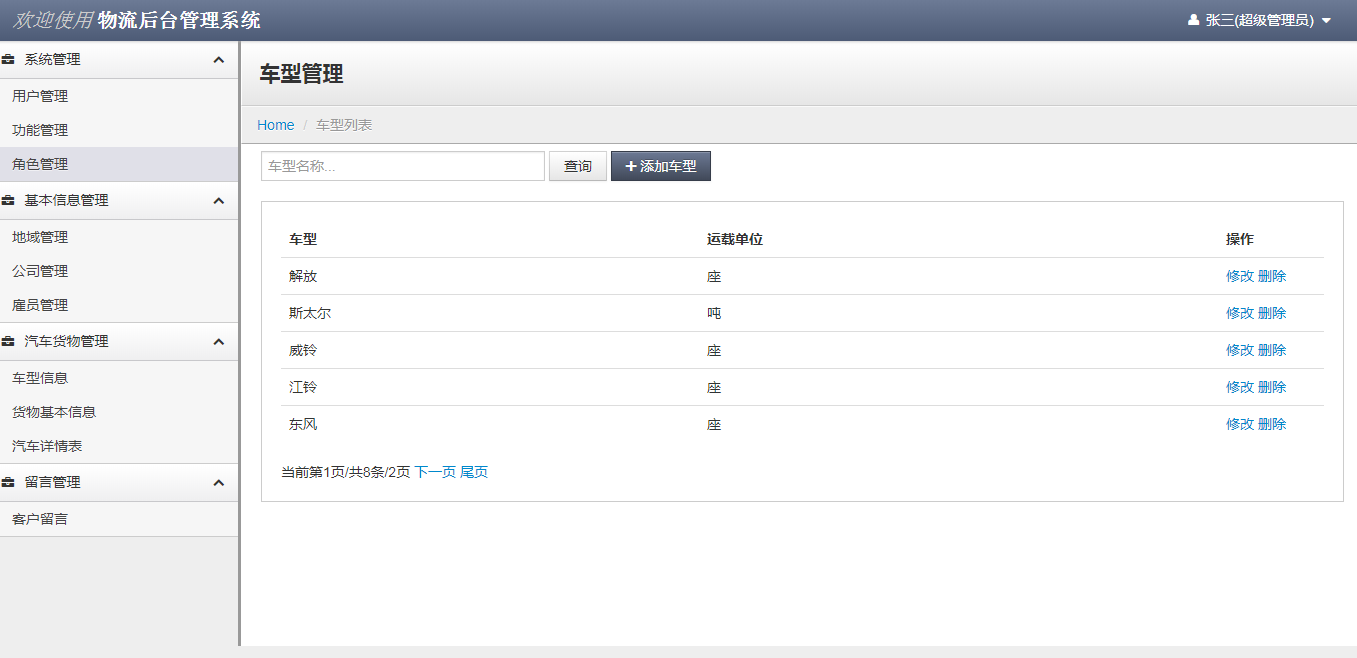This screenshot has height=658, width=1357.
Task: Select 角色管理 menu item
Action: pyautogui.click(x=119, y=164)
